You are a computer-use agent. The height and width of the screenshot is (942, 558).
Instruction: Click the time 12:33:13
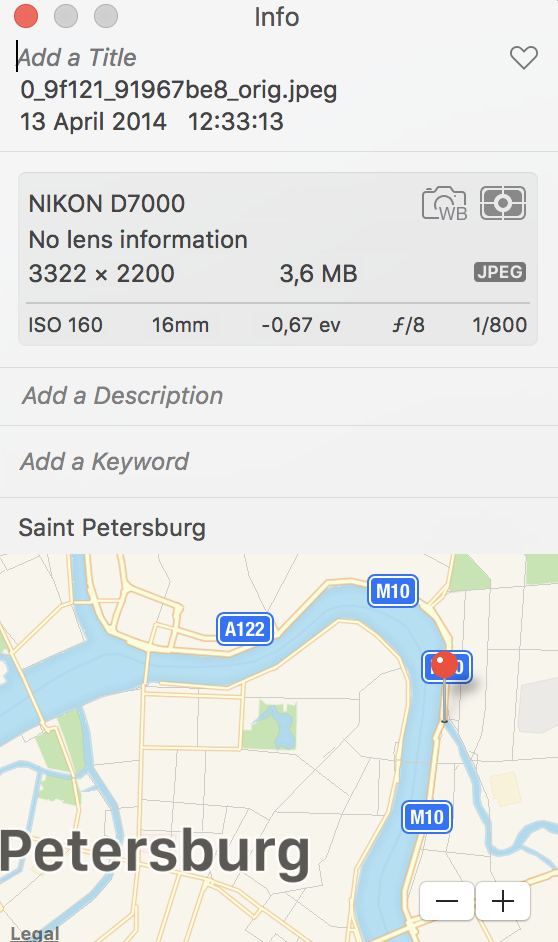[x=235, y=122]
